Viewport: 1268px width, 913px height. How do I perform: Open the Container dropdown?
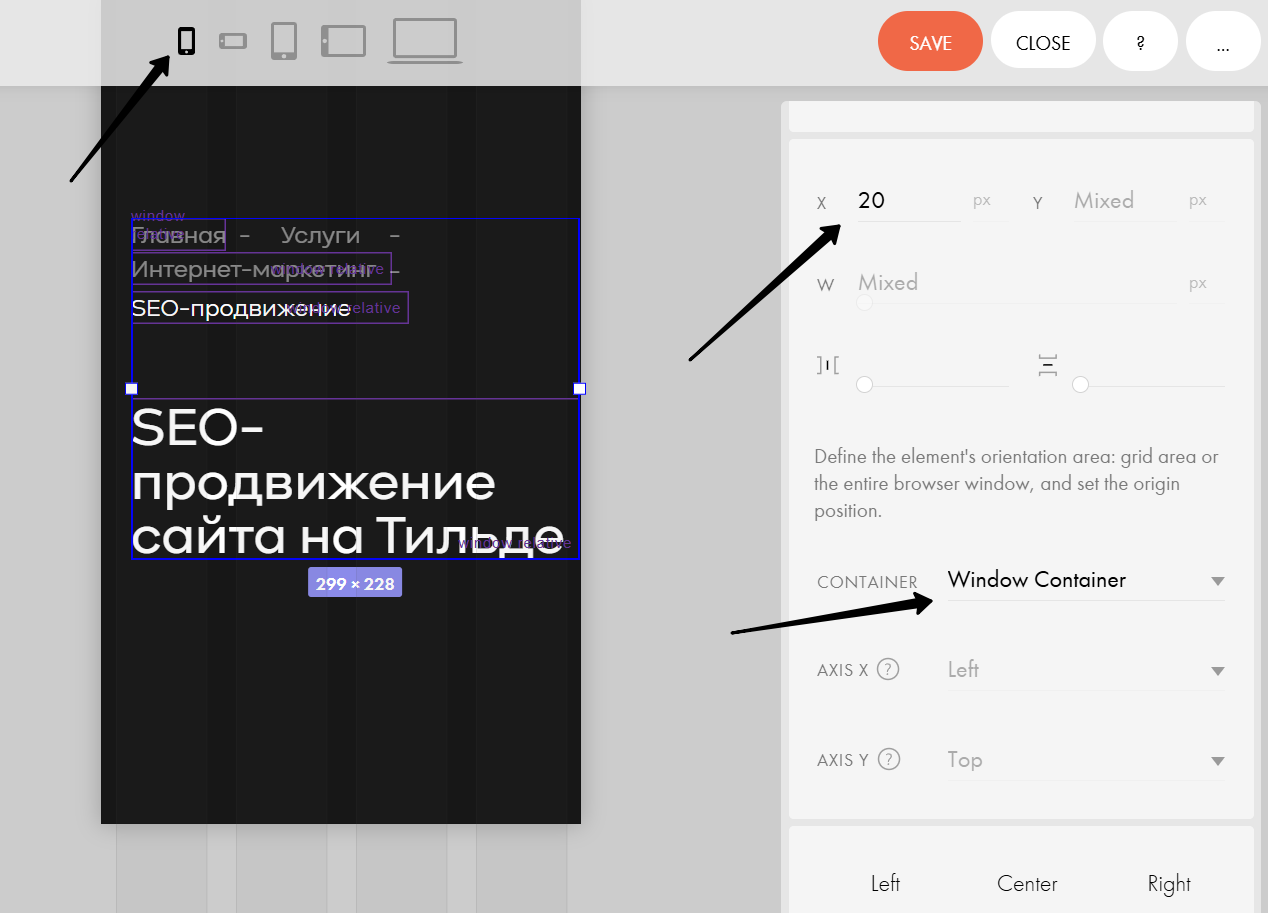[x=1086, y=580]
